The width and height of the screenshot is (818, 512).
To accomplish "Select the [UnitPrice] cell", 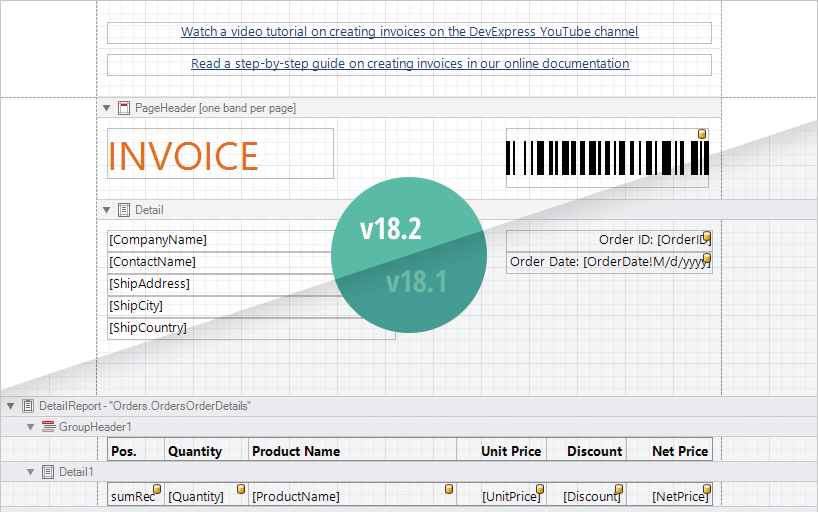I will 501,495.
